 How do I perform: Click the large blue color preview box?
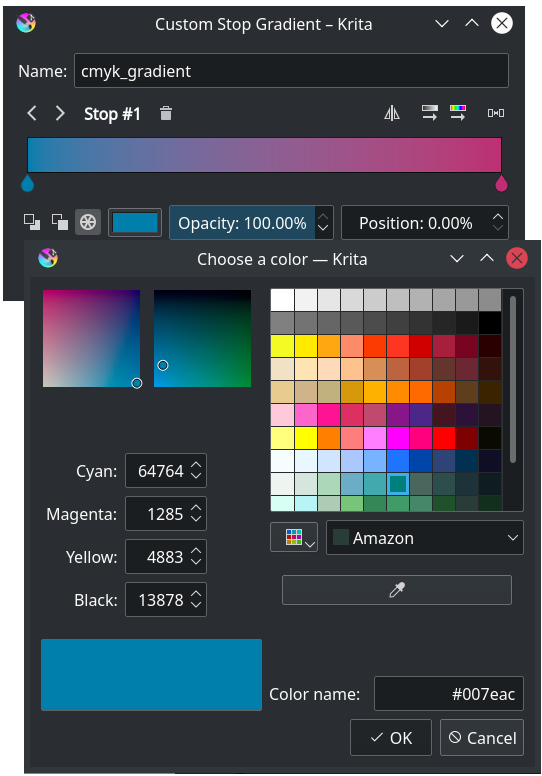151,675
